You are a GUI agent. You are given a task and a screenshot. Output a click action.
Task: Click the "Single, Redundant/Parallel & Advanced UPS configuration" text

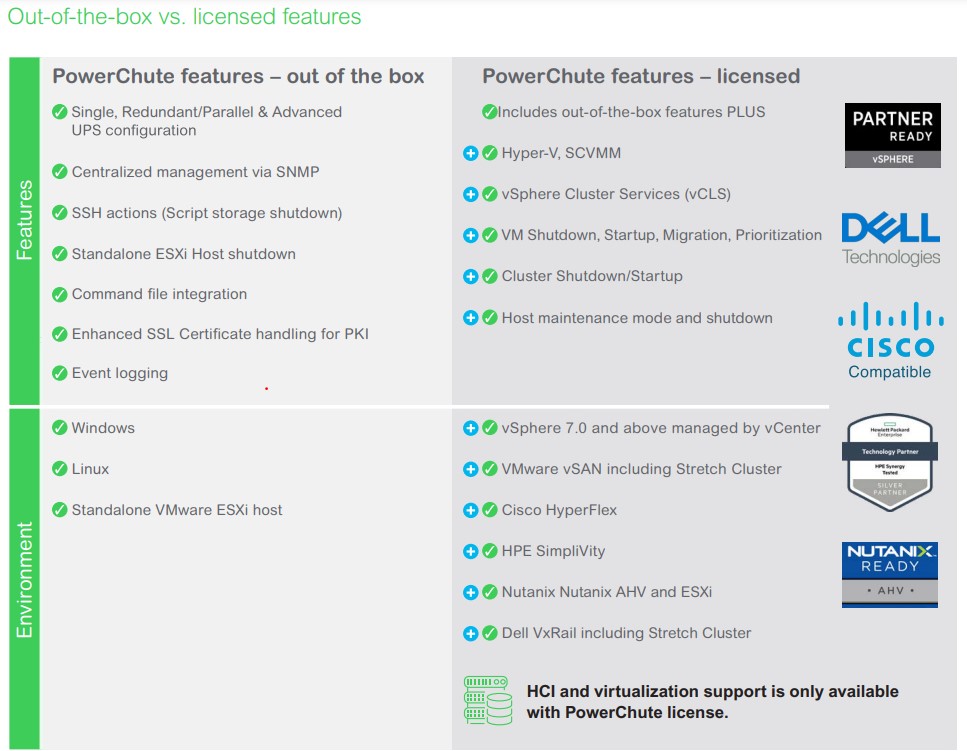click(207, 121)
